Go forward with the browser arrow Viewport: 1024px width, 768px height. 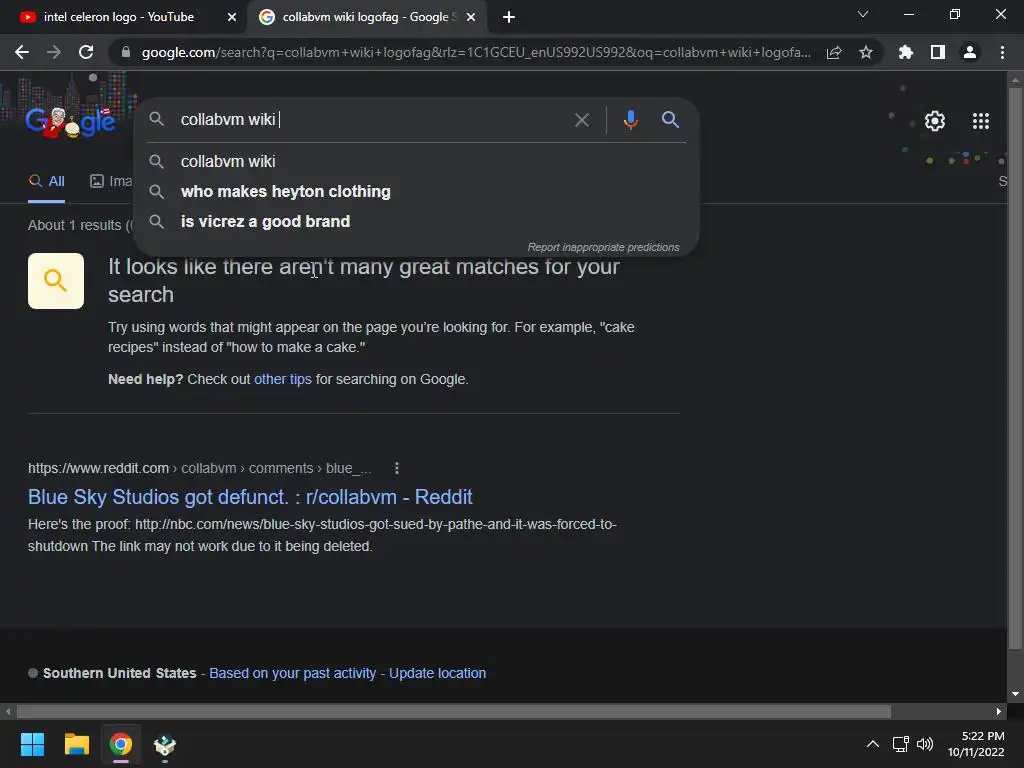(x=54, y=52)
